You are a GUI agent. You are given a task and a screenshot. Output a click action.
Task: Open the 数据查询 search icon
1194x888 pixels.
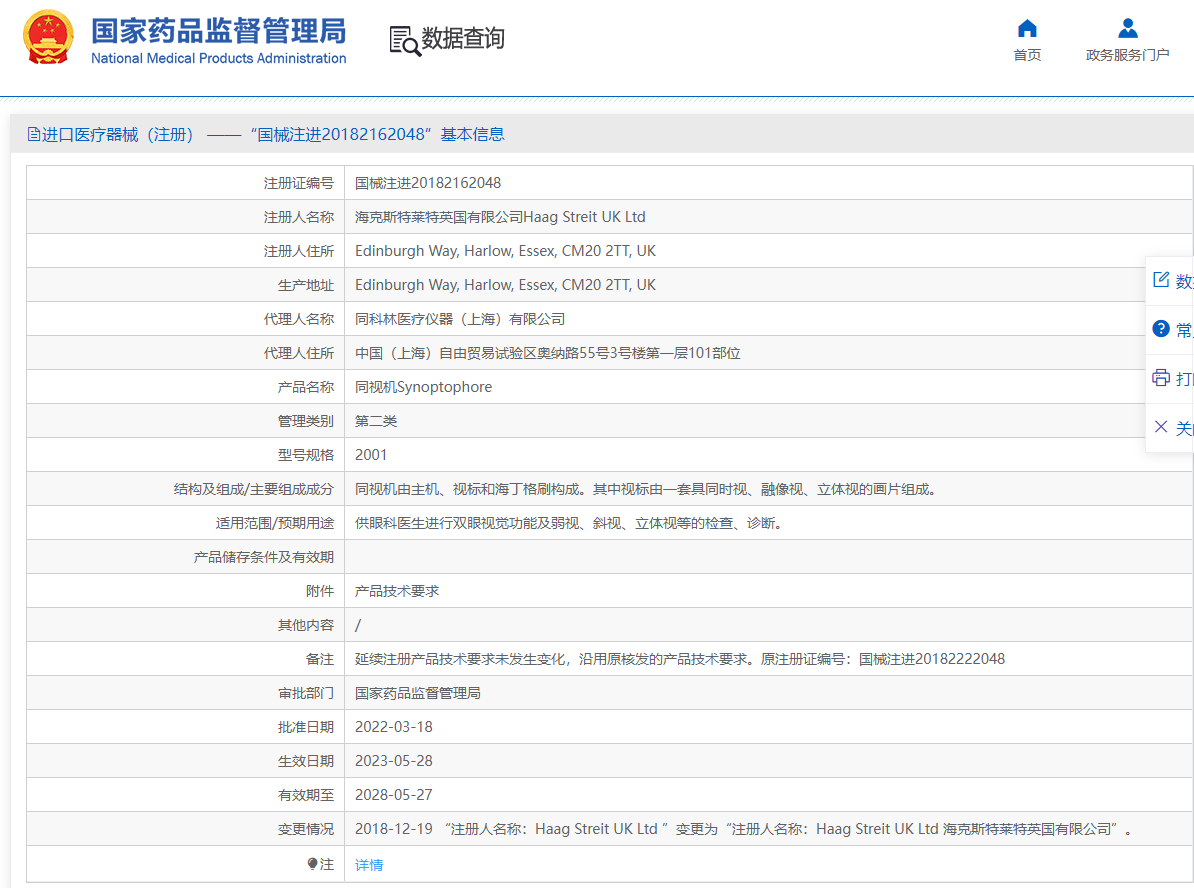tap(404, 40)
